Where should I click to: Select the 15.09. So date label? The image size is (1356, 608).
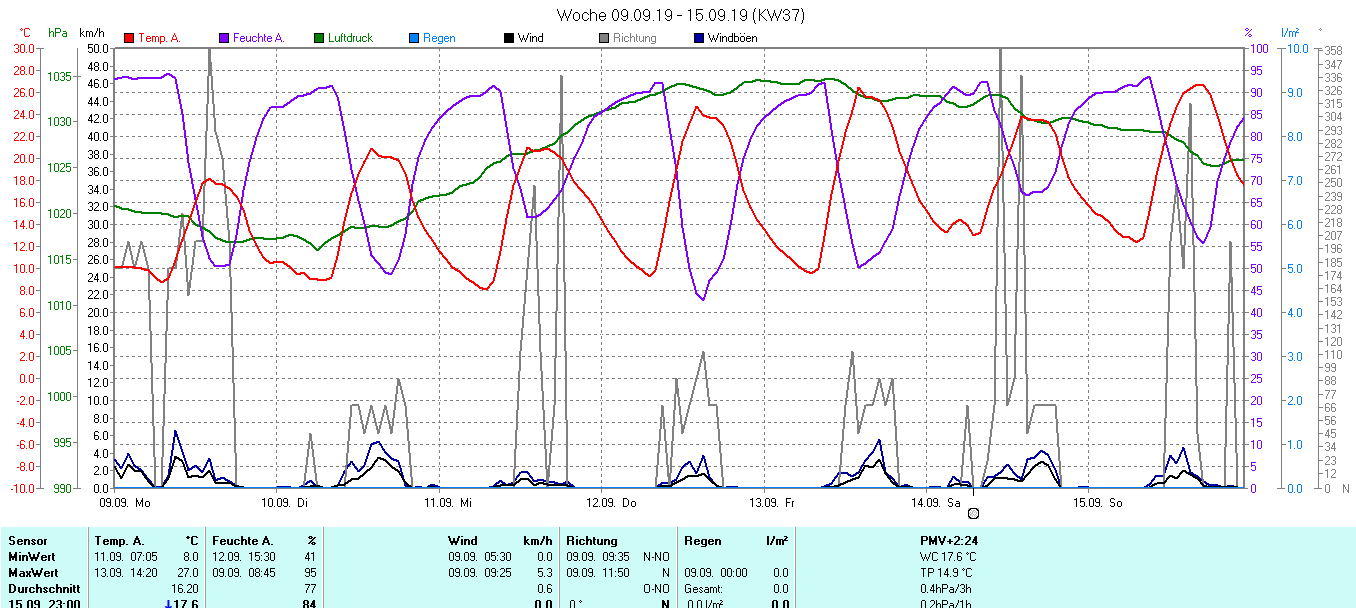1097,502
